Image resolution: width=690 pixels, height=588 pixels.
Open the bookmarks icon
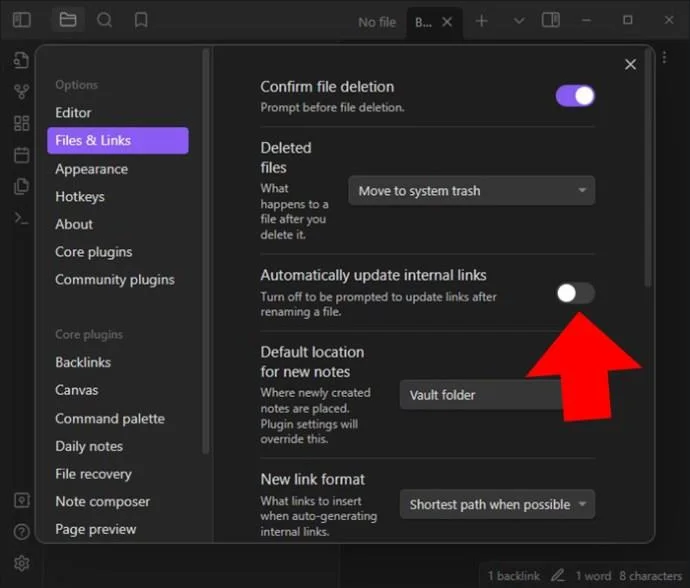tap(141, 20)
